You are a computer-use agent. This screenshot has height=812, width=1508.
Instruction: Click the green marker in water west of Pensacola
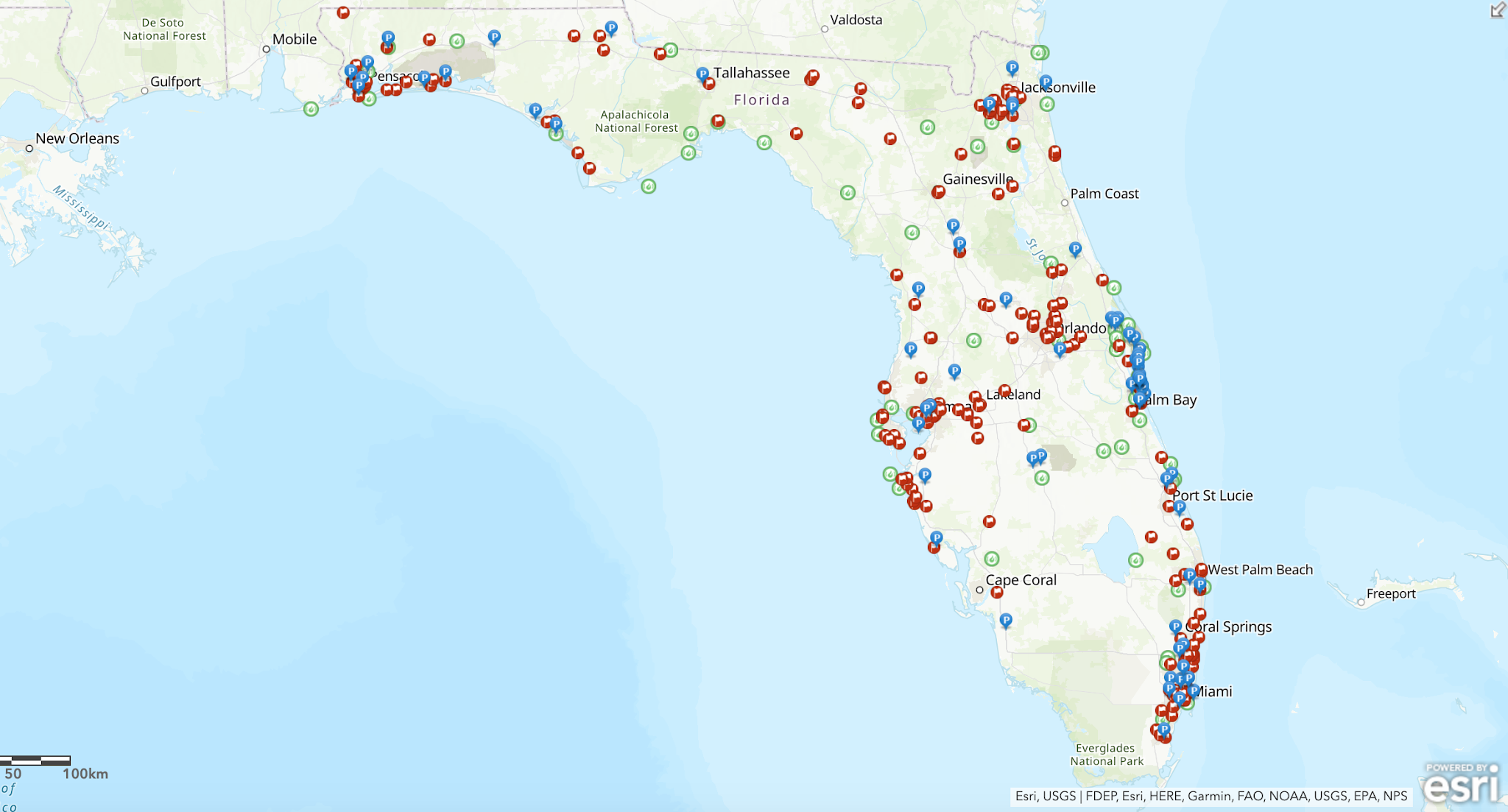(311, 109)
